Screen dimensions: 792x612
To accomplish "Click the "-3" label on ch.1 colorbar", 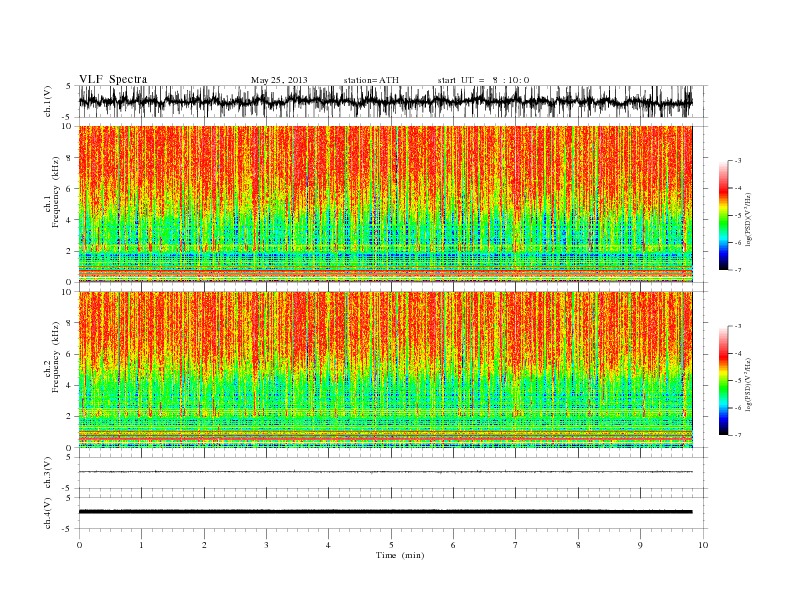I will pyautogui.click(x=738, y=161).
